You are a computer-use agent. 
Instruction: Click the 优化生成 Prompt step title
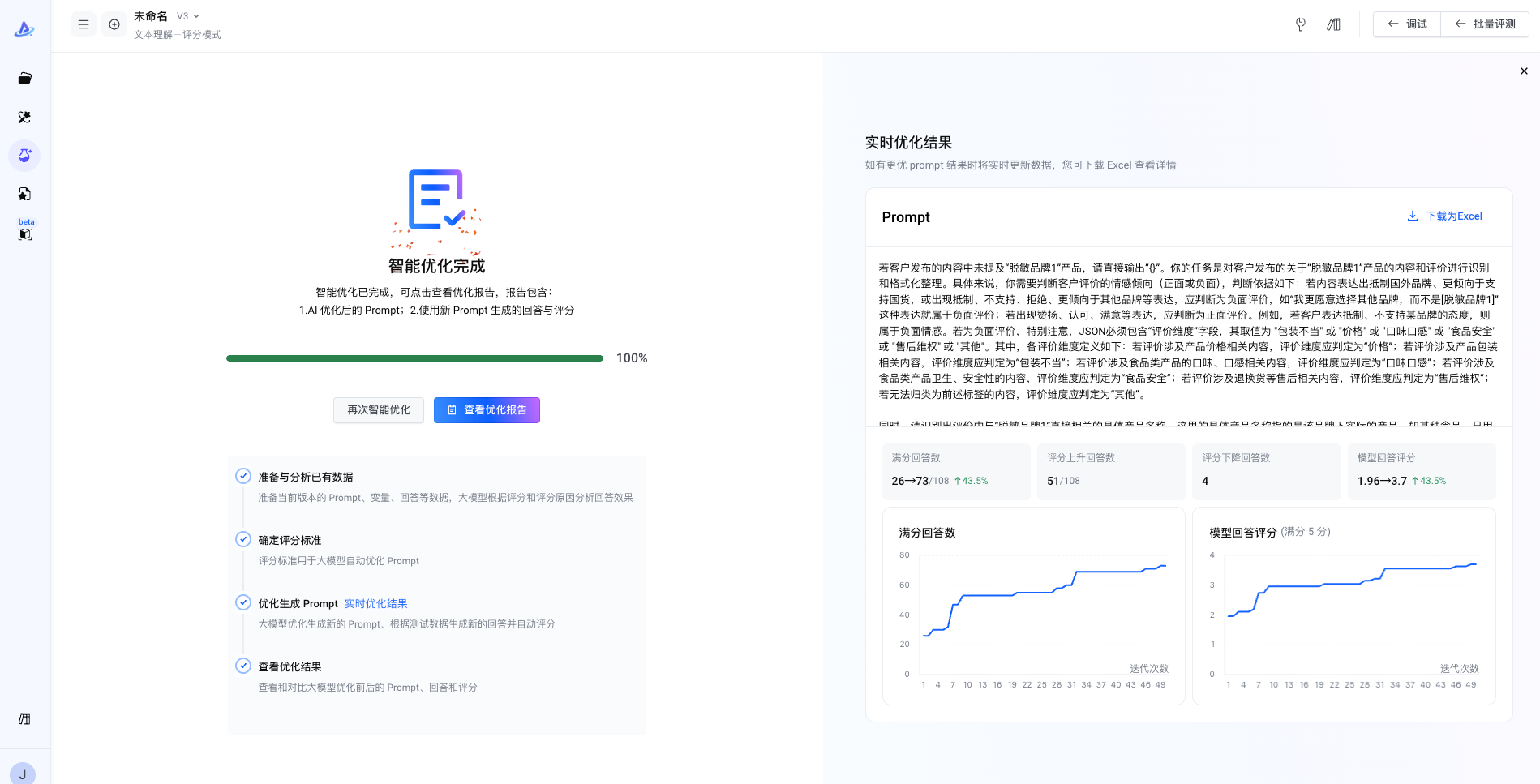(x=298, y=604)
